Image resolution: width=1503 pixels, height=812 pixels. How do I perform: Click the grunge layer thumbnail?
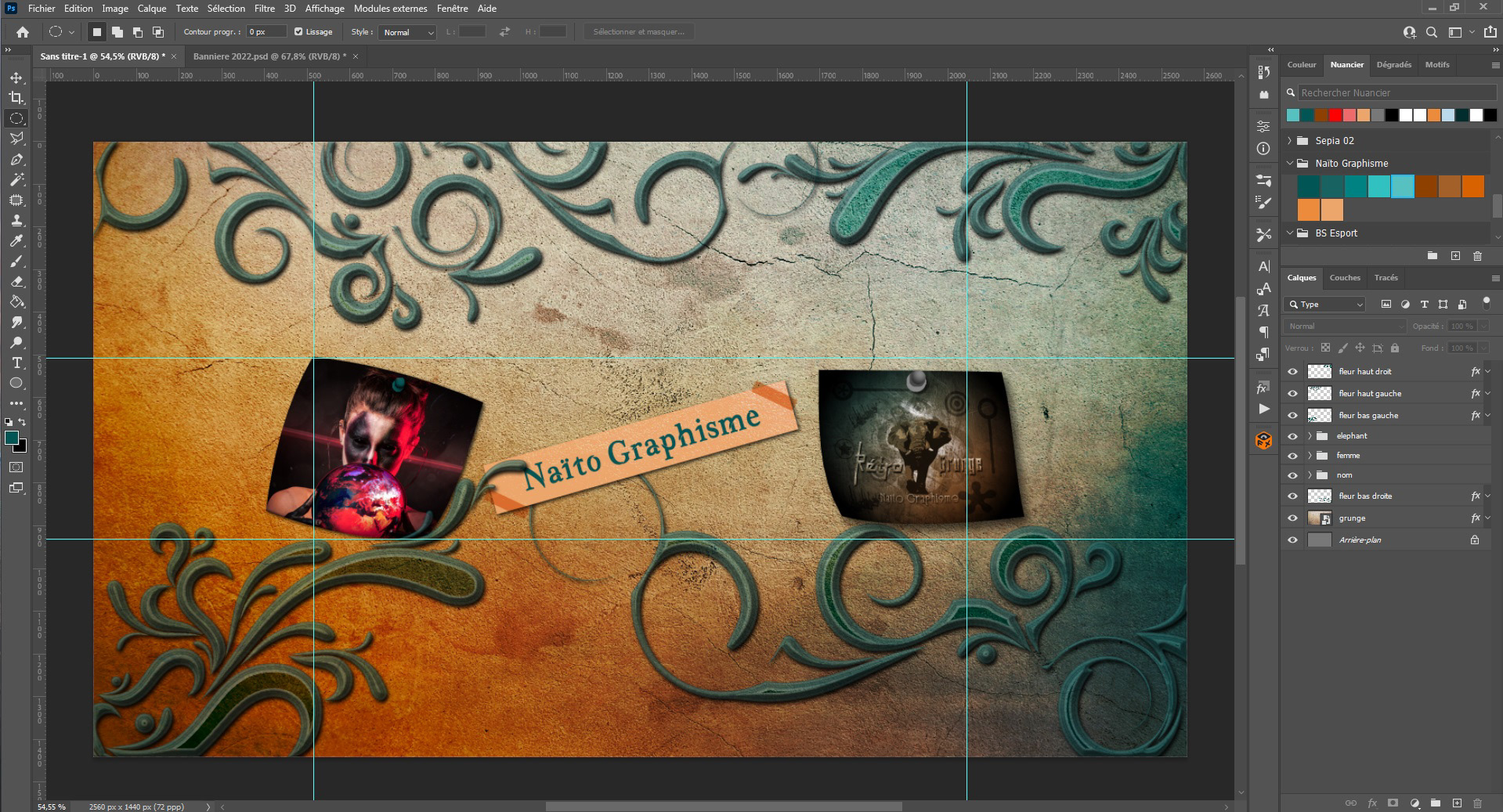click(1320, 518)
